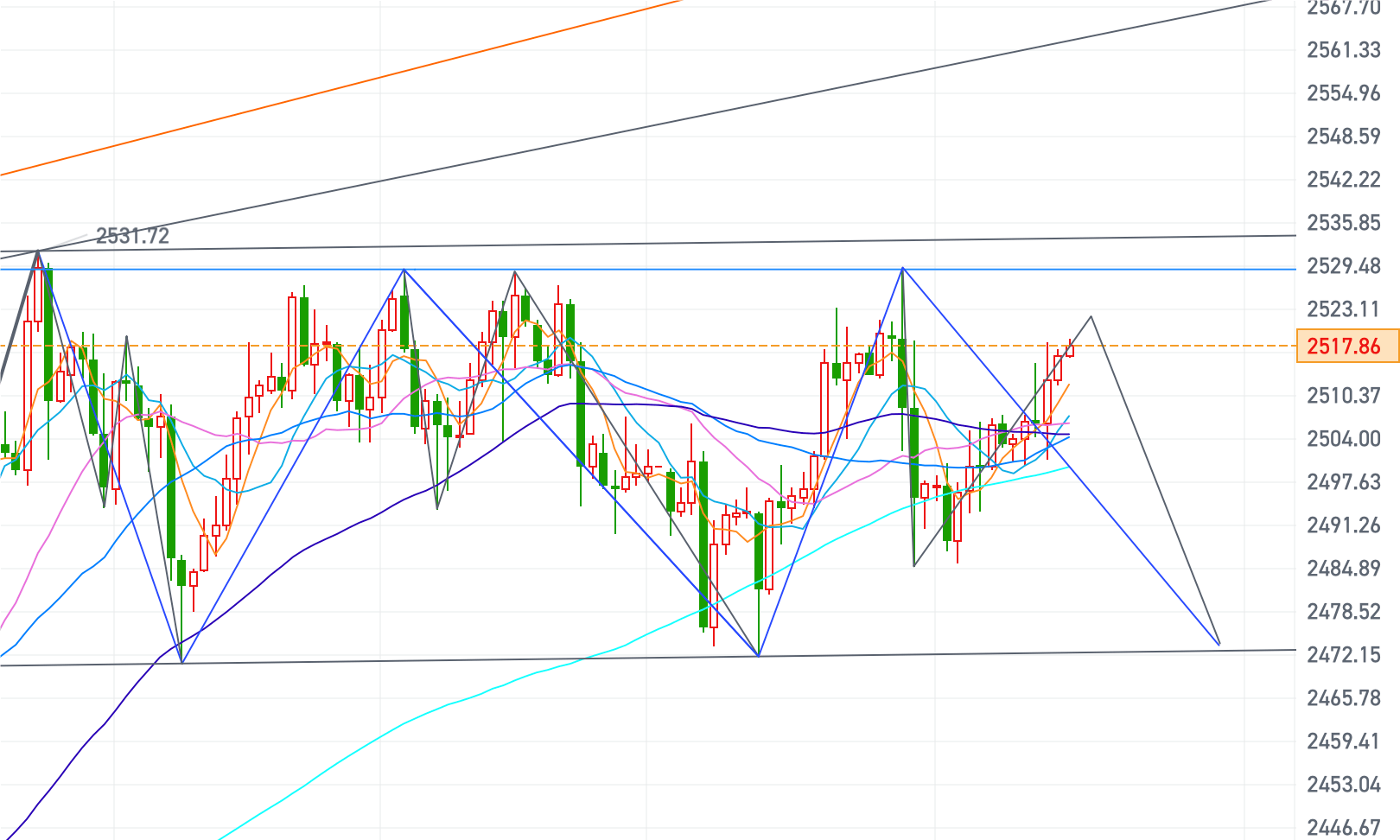Image resolution: width=1400 pixels, height=840 pixels.
Task: Click the 2523.11 price axis label
Action: click(x=1344, y=309)
